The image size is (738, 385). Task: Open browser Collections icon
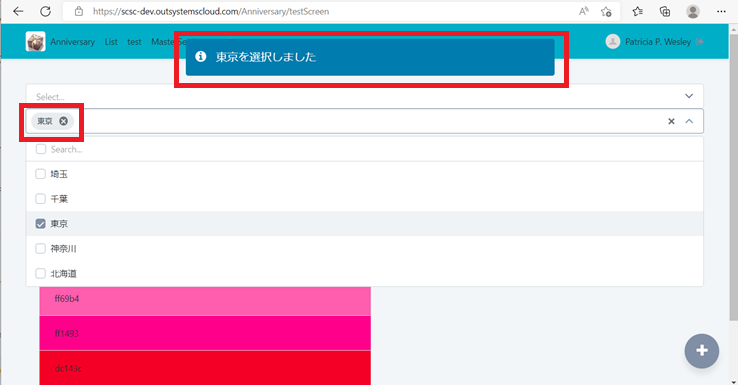coord(665,11)
